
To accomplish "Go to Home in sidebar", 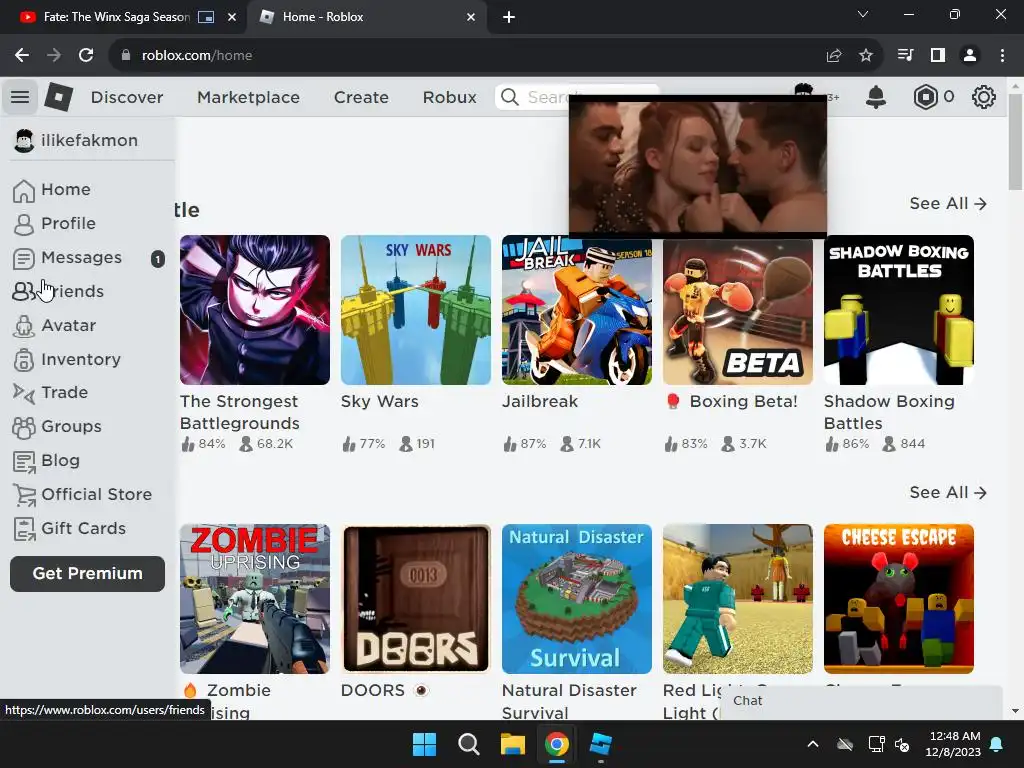I will tap(52, 189).
